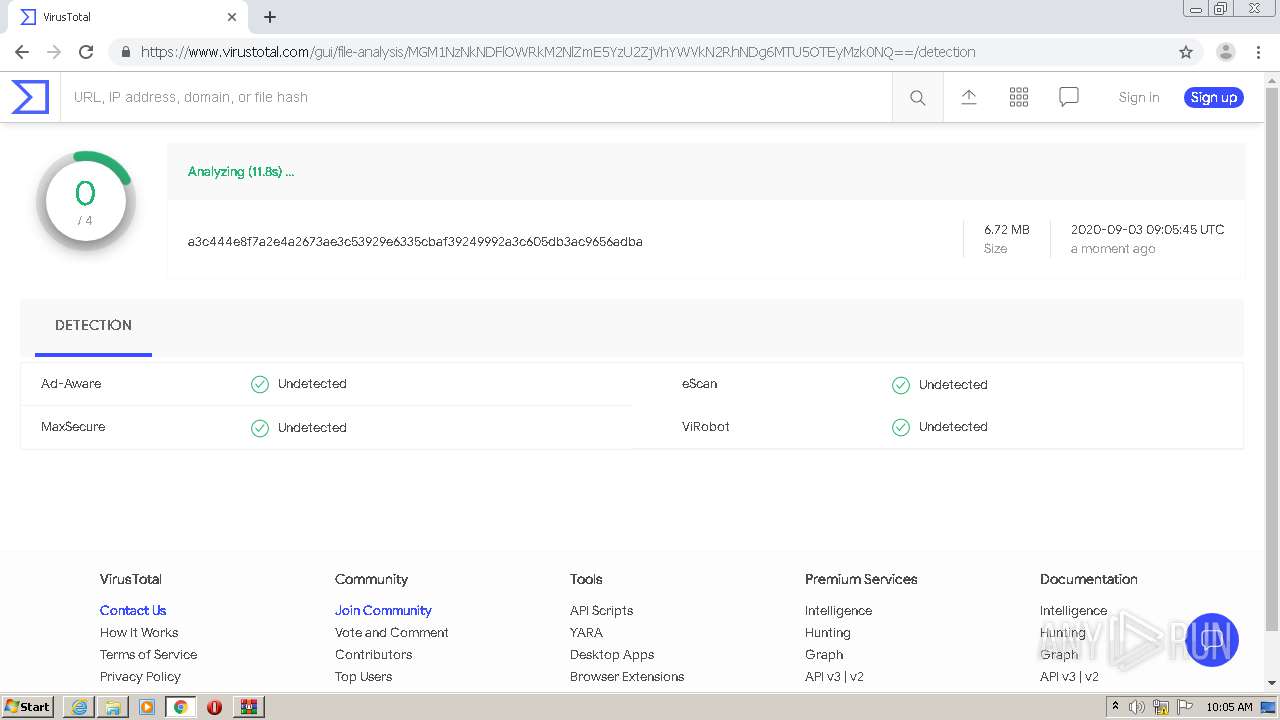Click the ViRobot undetected check icon
Image resolution: width=1280 pixels, height=720 pixels.
coord(901,427)
